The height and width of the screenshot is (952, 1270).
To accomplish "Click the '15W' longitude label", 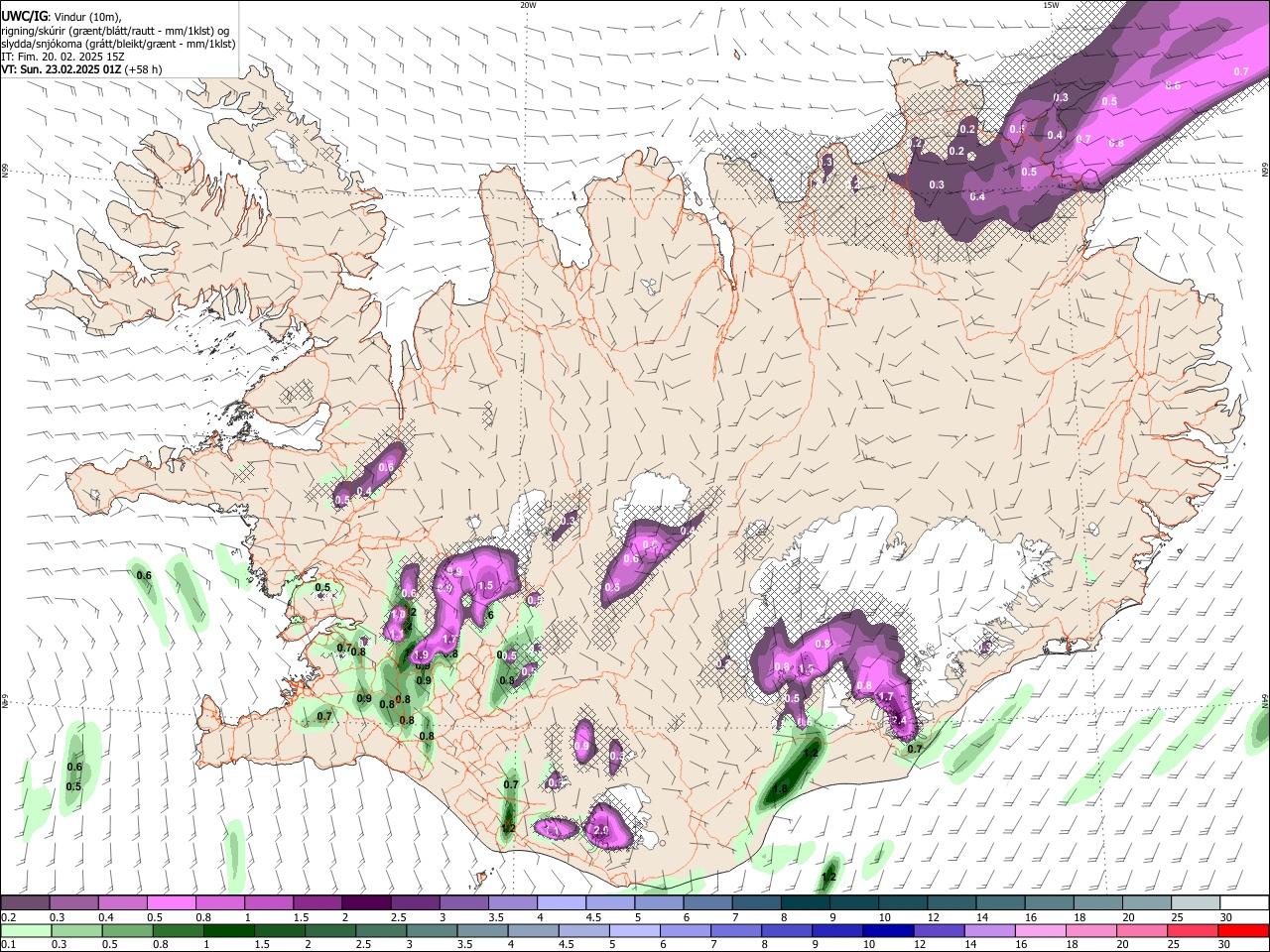I will [1051, 5].
